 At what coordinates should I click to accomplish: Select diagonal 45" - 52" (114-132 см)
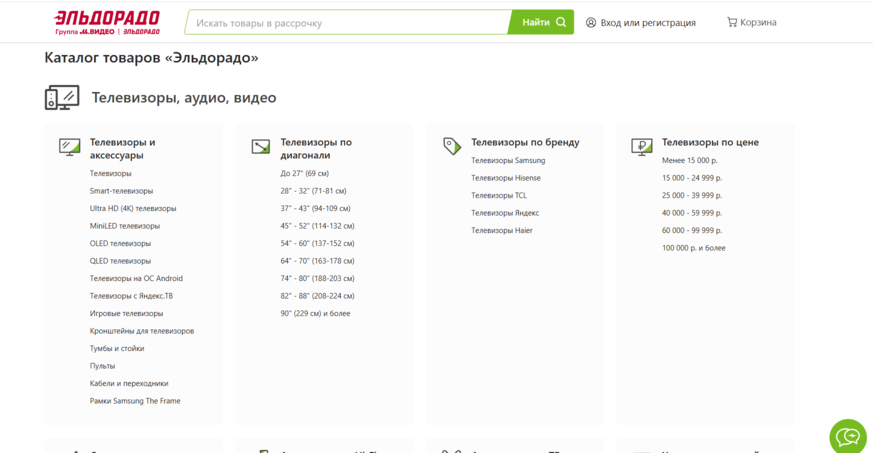click(317, 226)
